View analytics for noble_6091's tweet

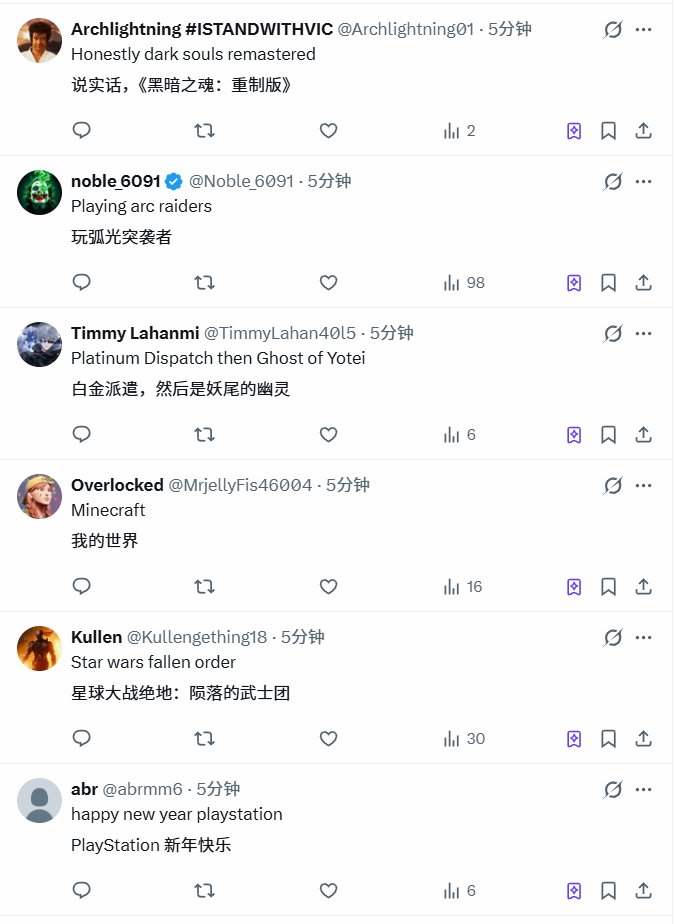464,282
